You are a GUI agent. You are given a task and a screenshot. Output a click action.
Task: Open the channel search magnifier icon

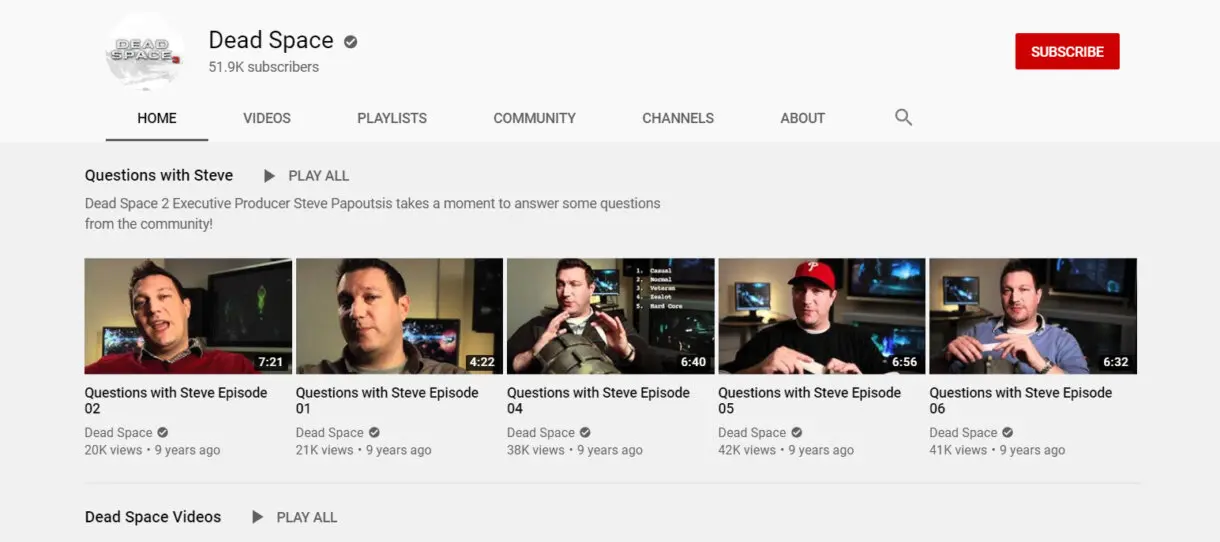[x=903, y=117]
